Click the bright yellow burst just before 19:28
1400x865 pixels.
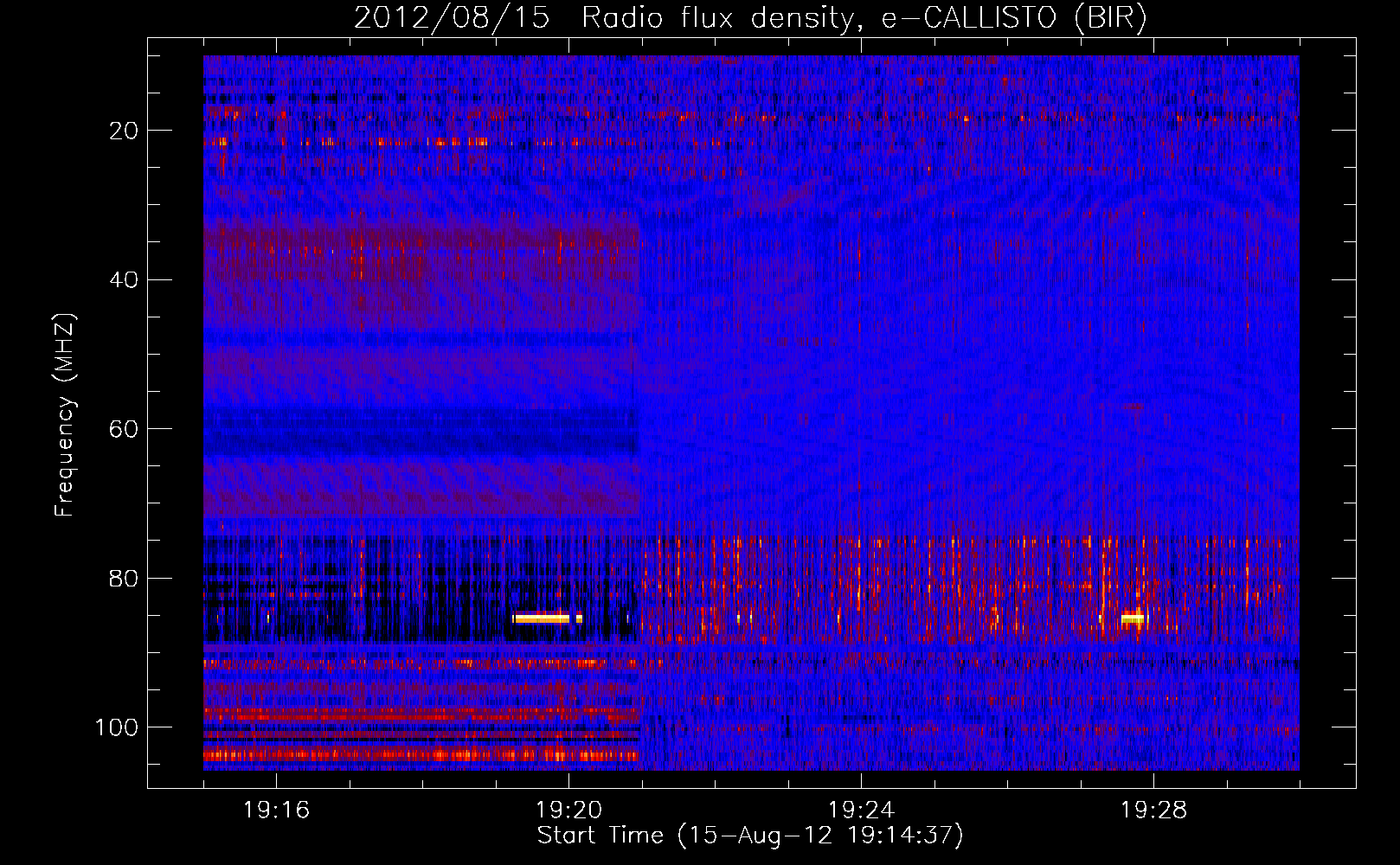[1133, 618]
